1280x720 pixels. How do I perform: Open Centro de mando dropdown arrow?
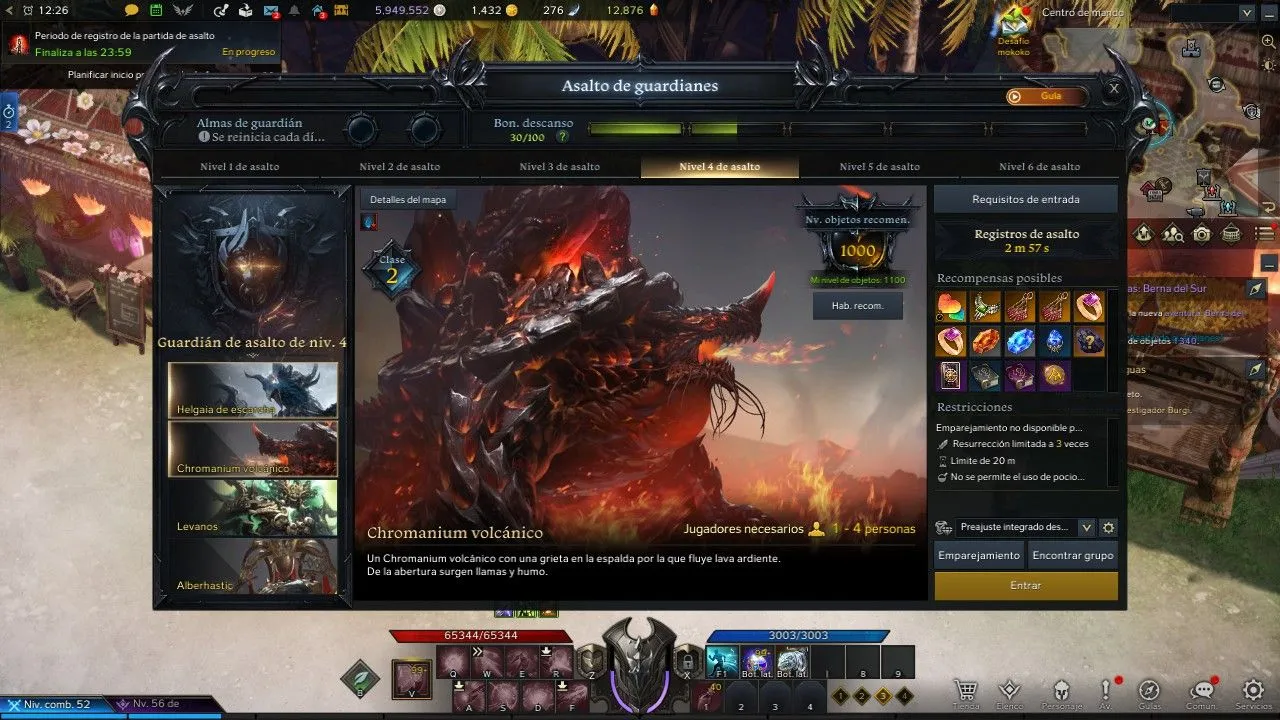[x=1246, y=13]
